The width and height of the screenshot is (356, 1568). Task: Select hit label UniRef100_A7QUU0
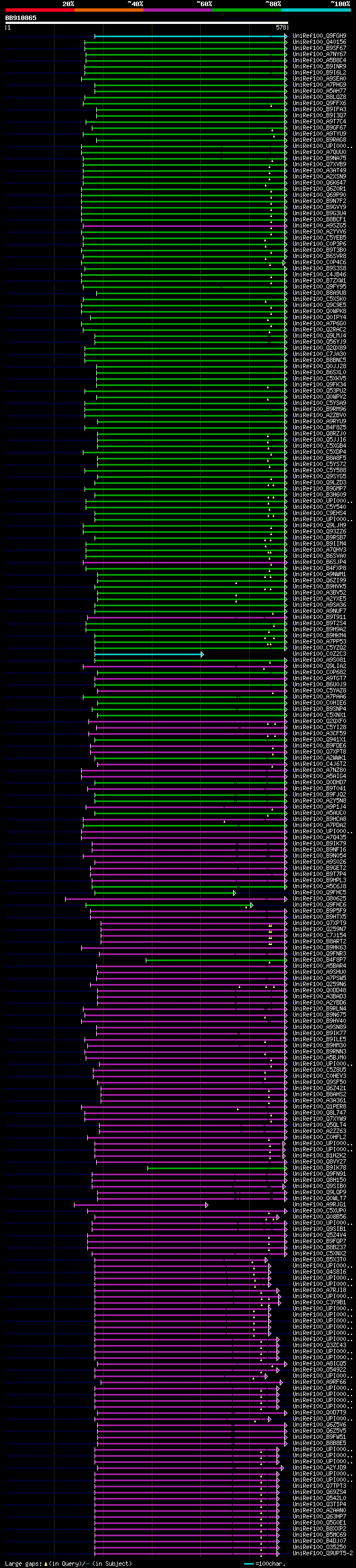tap(319, 152)
